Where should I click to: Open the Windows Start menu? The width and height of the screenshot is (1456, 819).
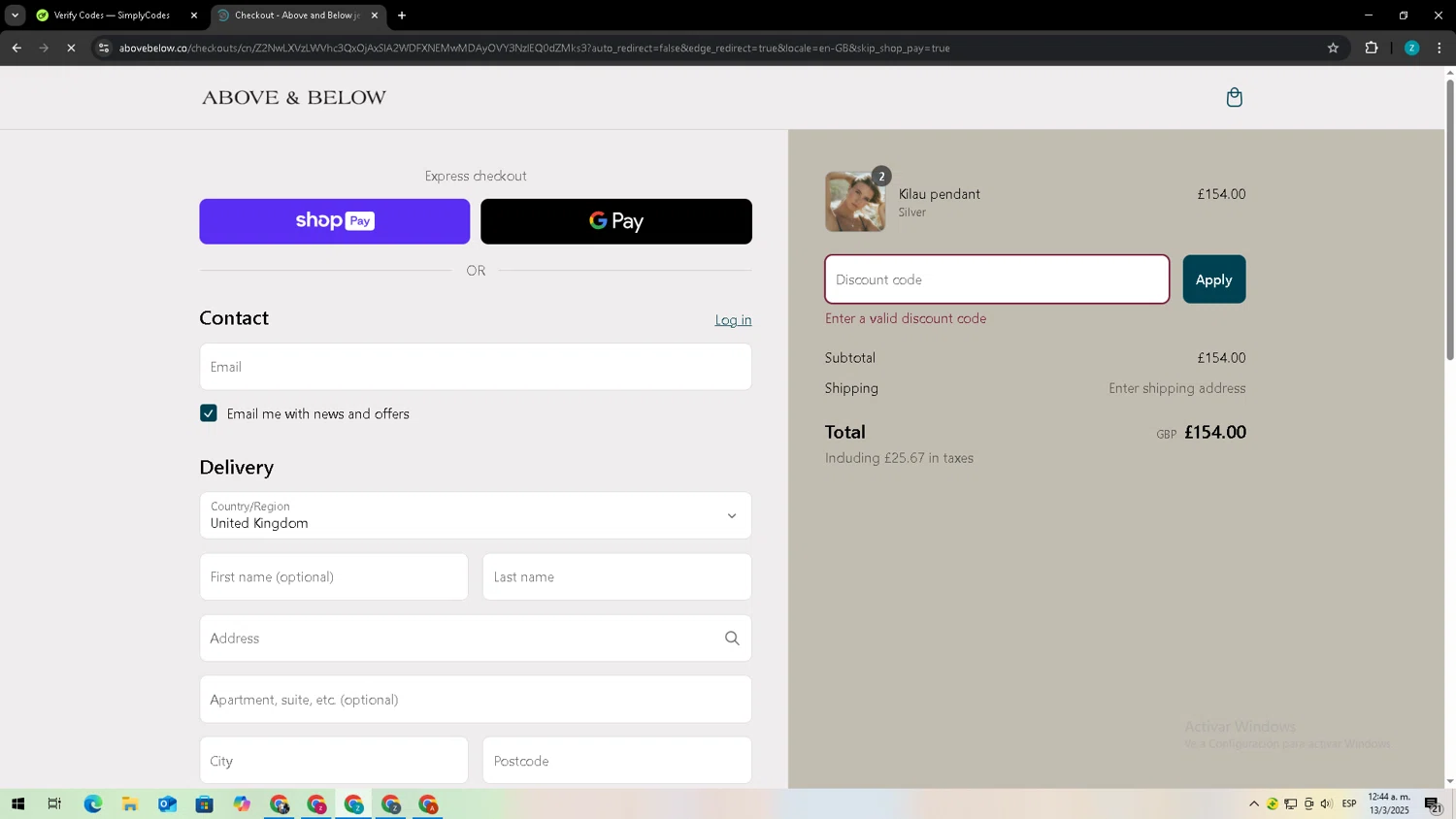coord(17,803)
